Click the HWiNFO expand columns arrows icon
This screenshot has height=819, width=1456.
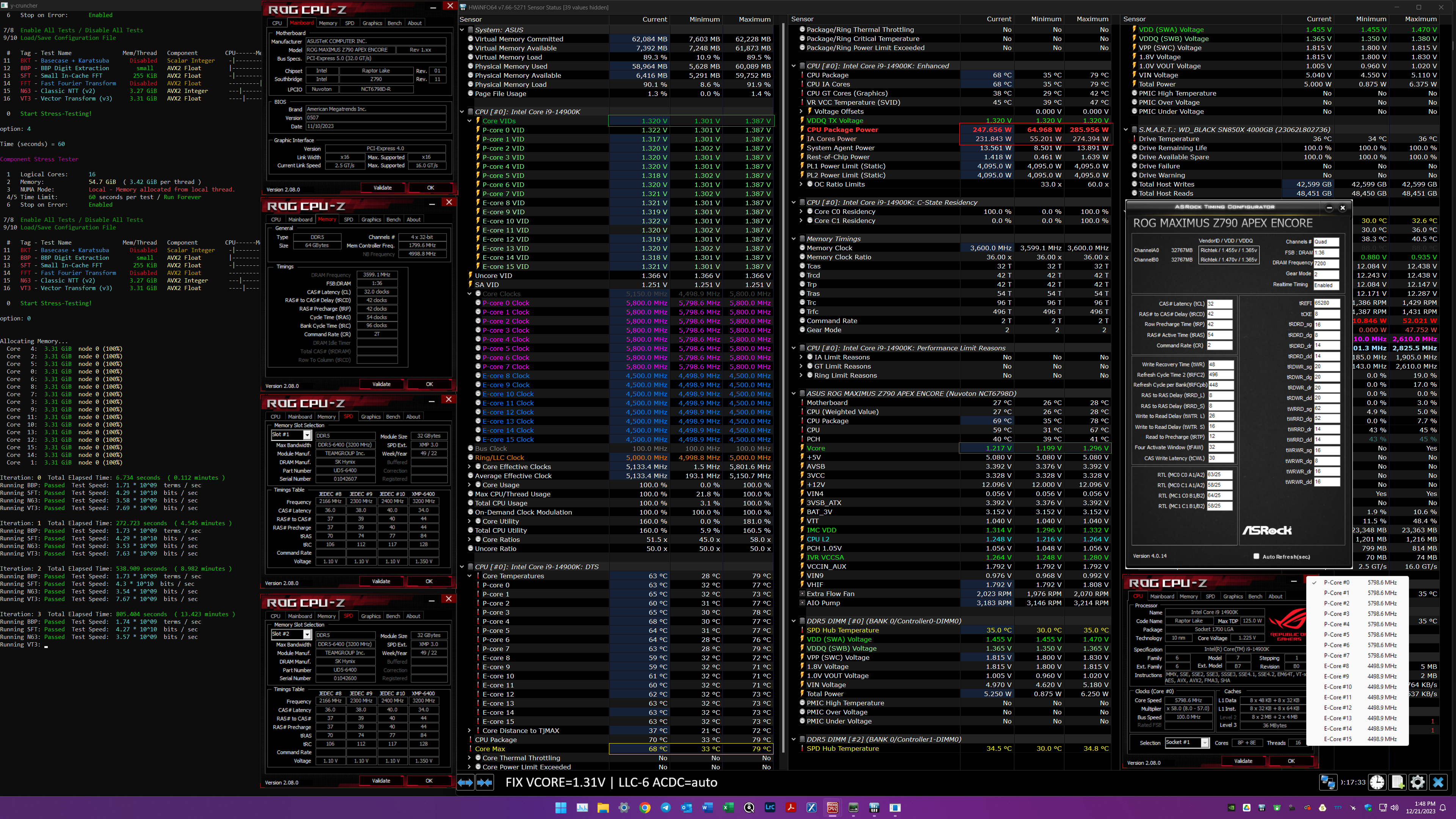465,782
